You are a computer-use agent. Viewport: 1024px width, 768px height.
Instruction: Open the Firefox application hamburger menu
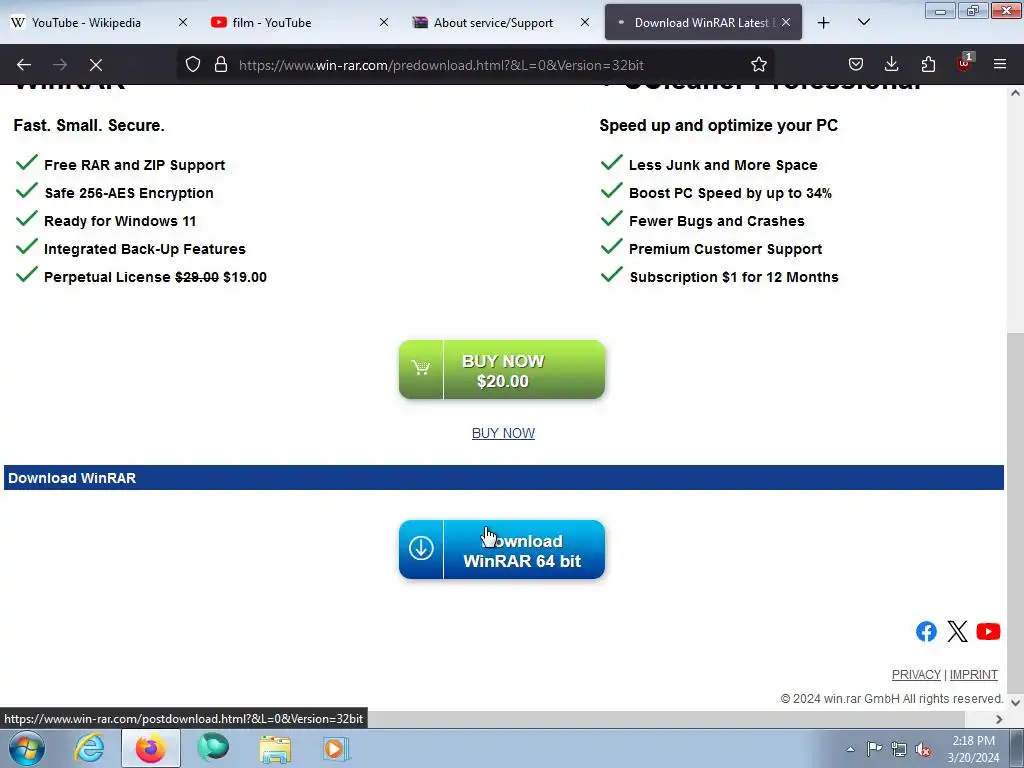[x=1000, y=65]
